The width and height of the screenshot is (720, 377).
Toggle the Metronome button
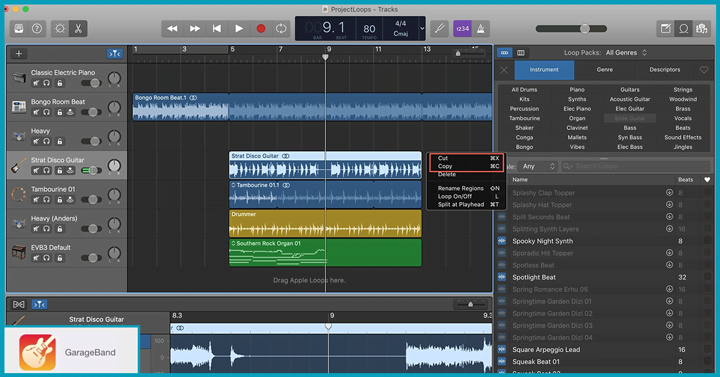480,28
